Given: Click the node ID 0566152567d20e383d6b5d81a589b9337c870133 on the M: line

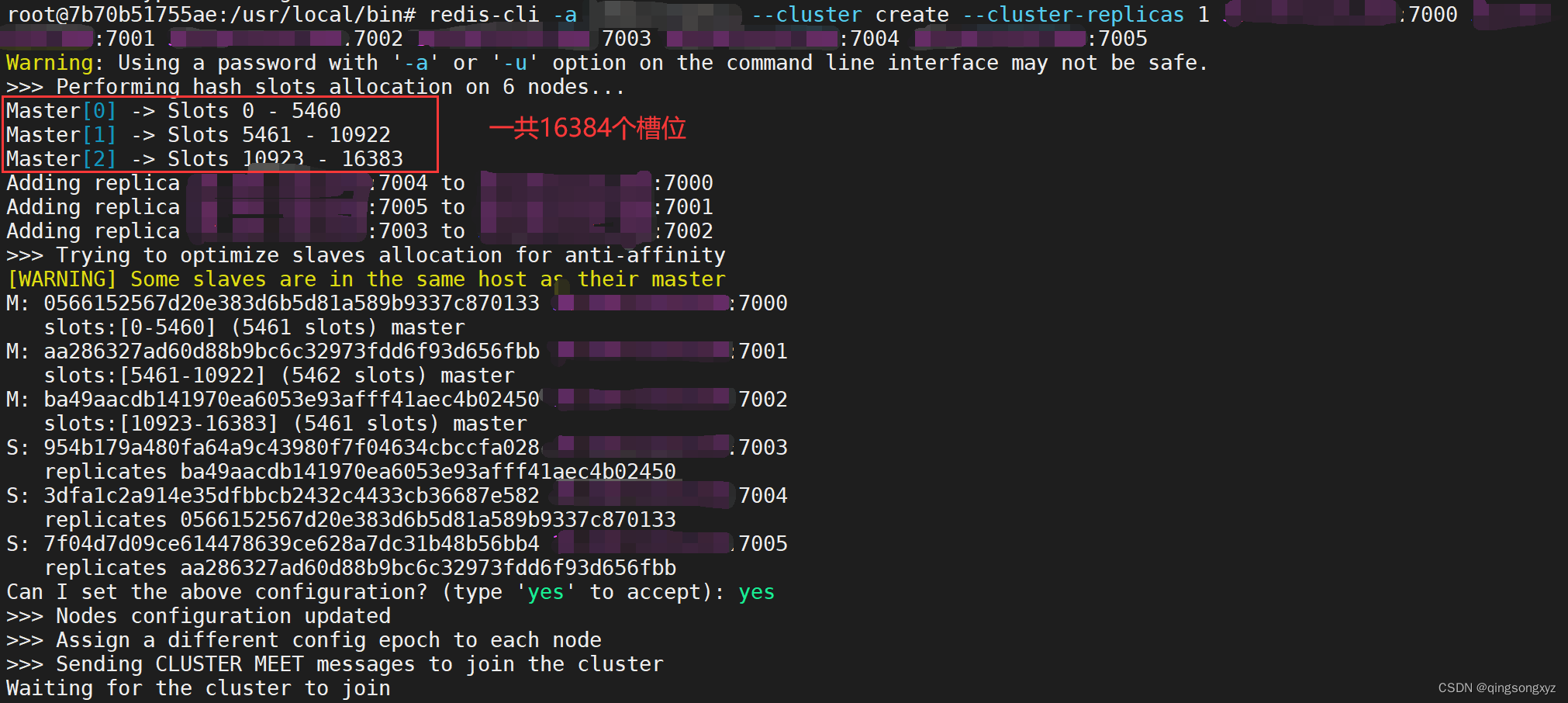Looking at the screenshot, I should pos(292,303).
